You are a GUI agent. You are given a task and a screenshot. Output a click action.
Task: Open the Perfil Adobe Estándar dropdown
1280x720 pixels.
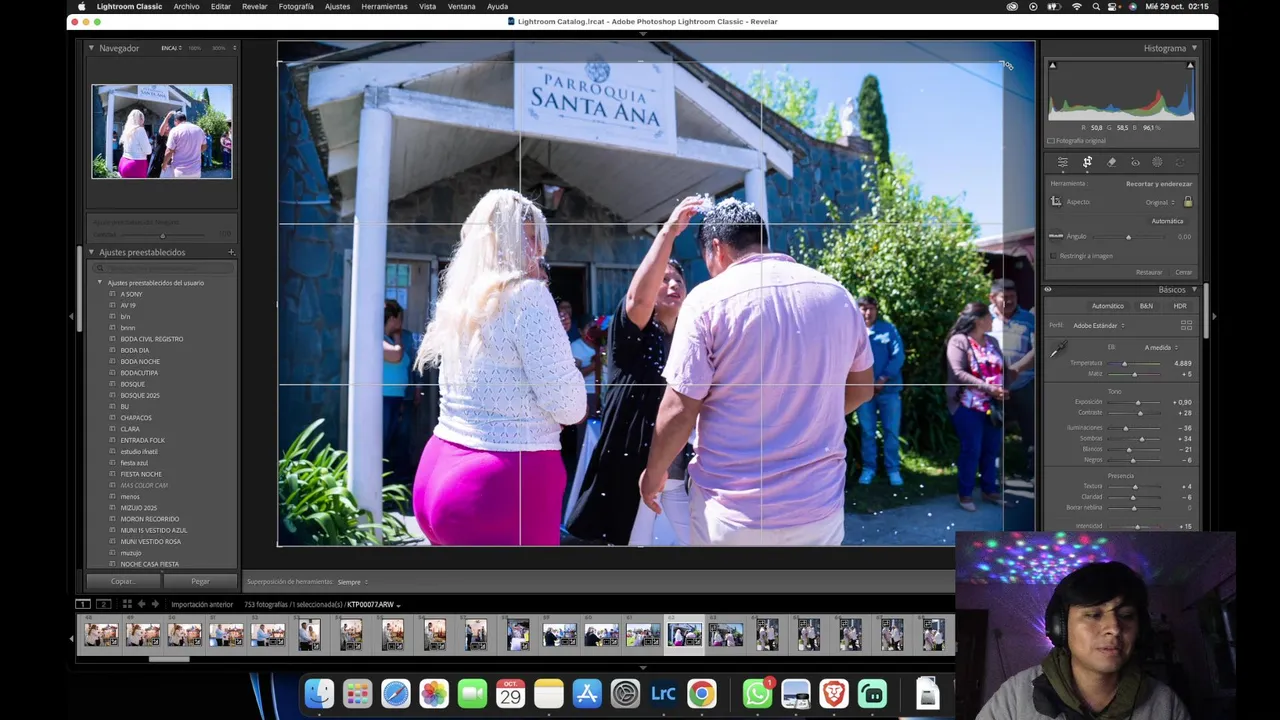click(1099, 326)
